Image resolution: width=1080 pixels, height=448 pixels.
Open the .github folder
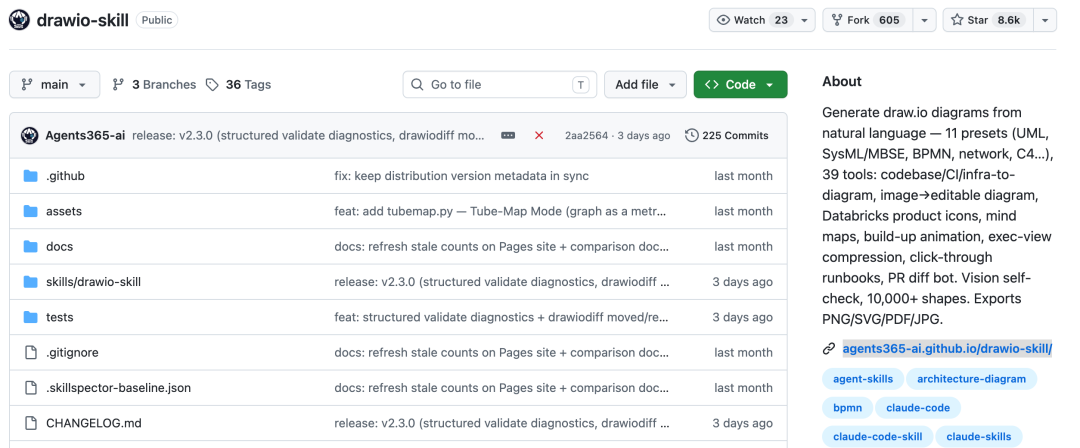[x=65, y=176]
